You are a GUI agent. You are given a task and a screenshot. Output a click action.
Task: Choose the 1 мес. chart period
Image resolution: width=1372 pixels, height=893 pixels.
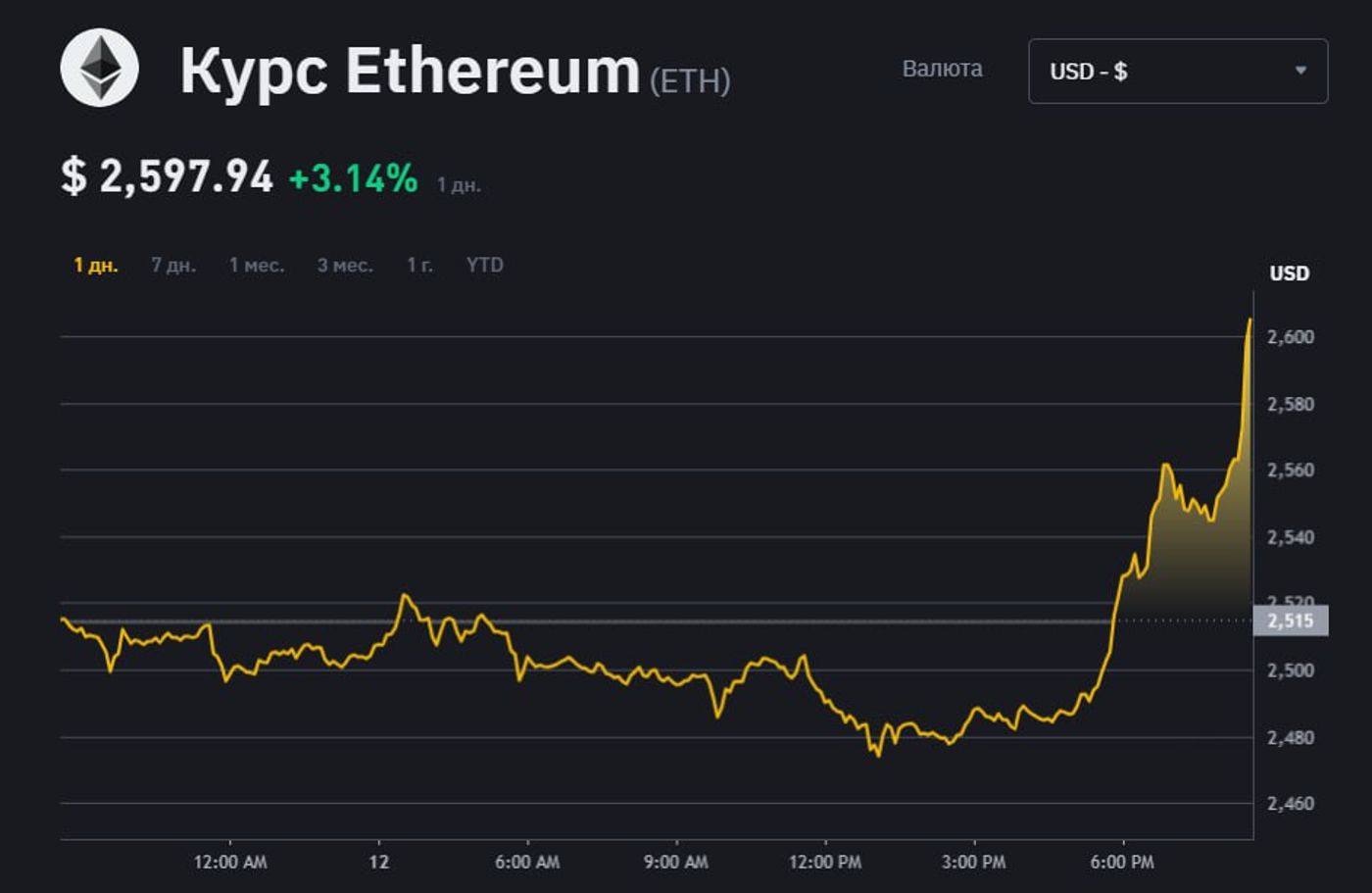pos(257,266)
